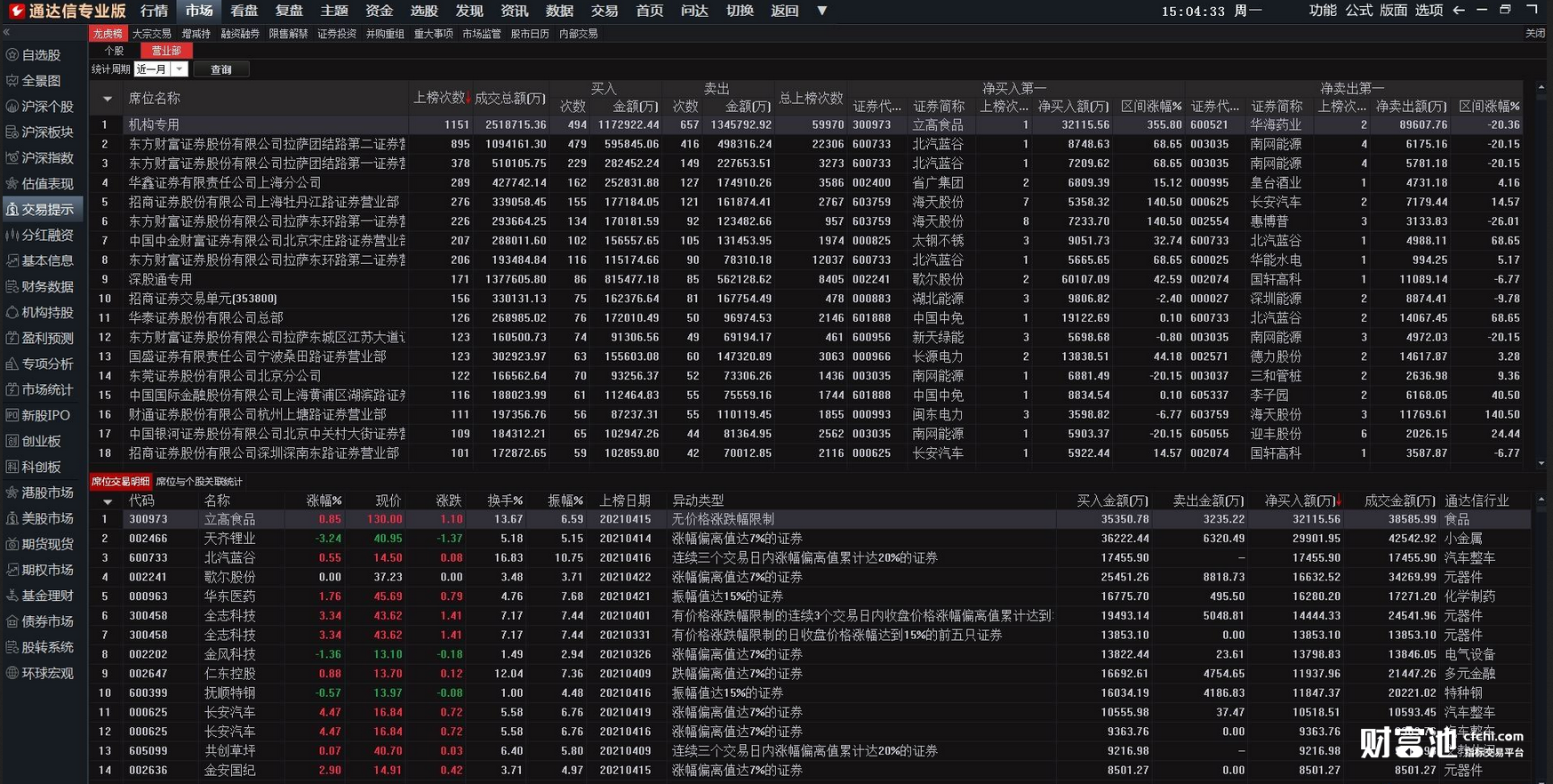Open the 盈利预测 sidebar icon
The height and width of the screenshot is (784, 1553).
point(12,339)
